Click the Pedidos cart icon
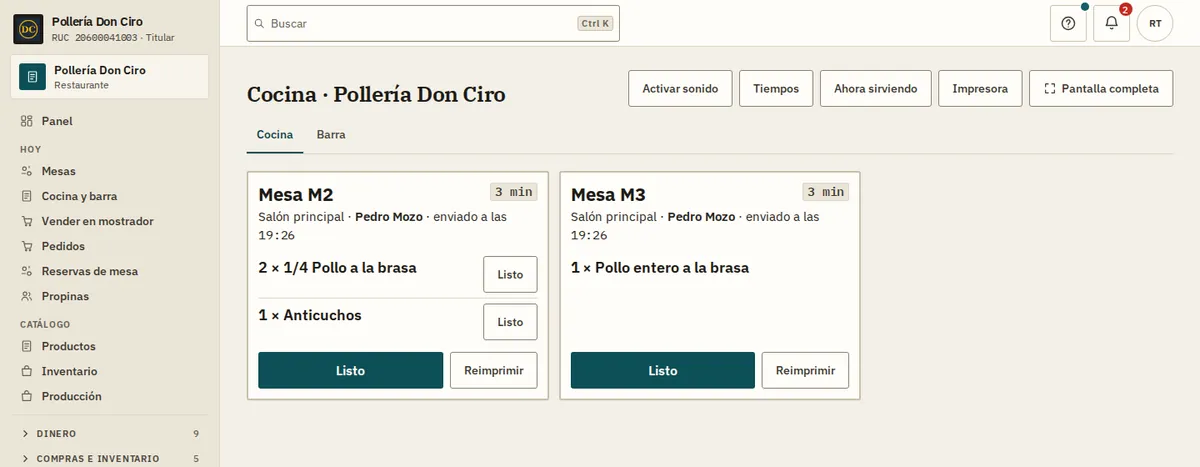Screen dimensions: 1200x467 tap(27, 246)
